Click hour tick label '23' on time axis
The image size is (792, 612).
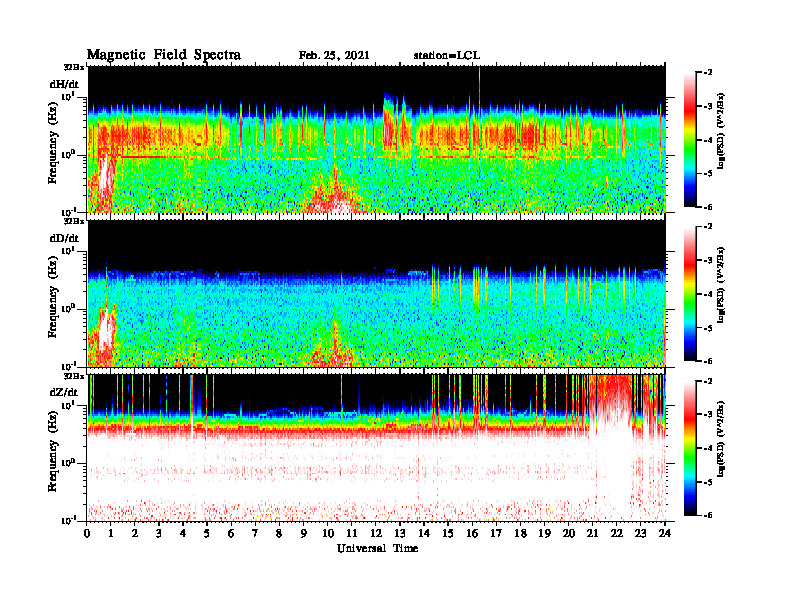click(641, 533)
